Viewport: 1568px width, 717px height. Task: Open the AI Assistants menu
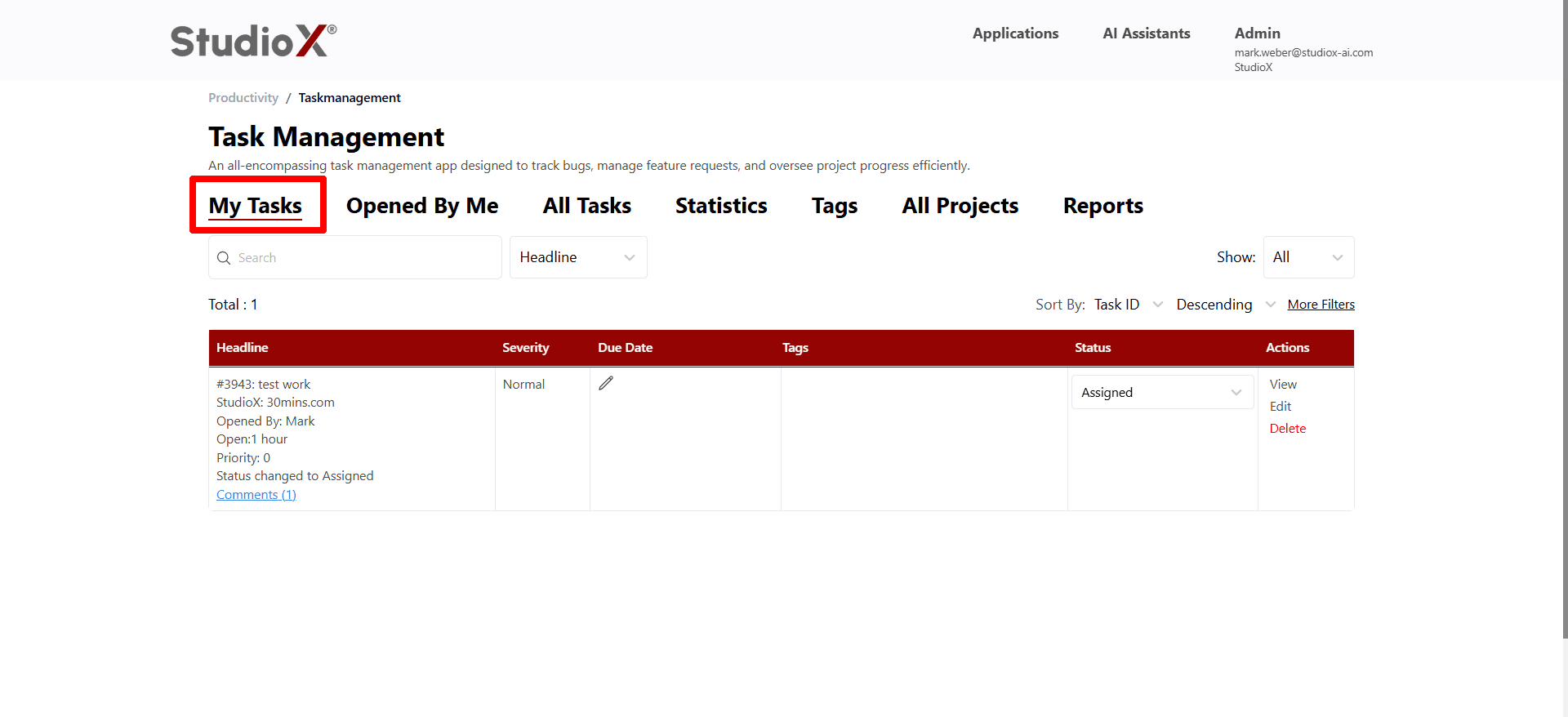[1147, 33]
